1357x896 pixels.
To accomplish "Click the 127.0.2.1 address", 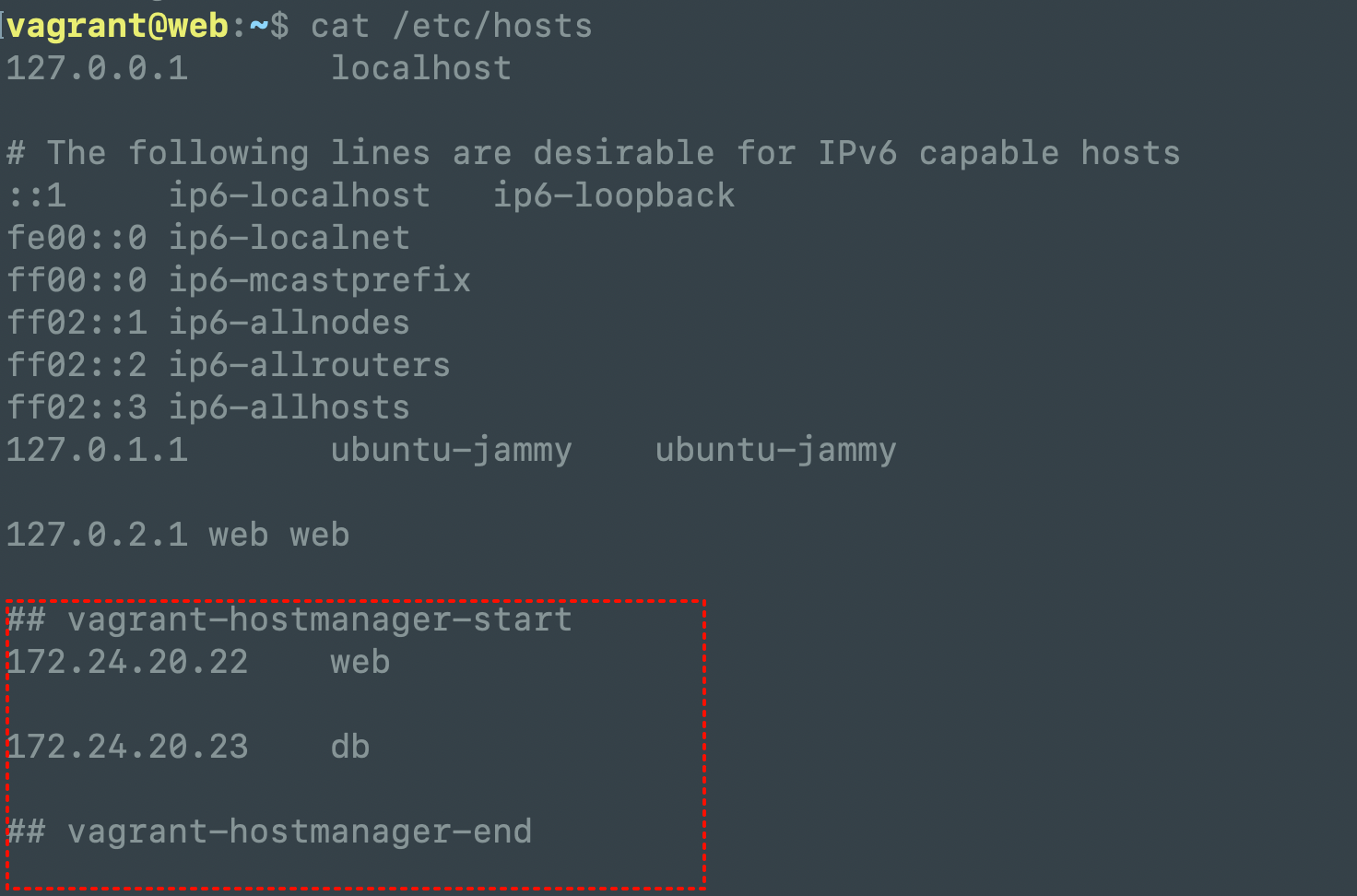I will (x=97, y=535).
